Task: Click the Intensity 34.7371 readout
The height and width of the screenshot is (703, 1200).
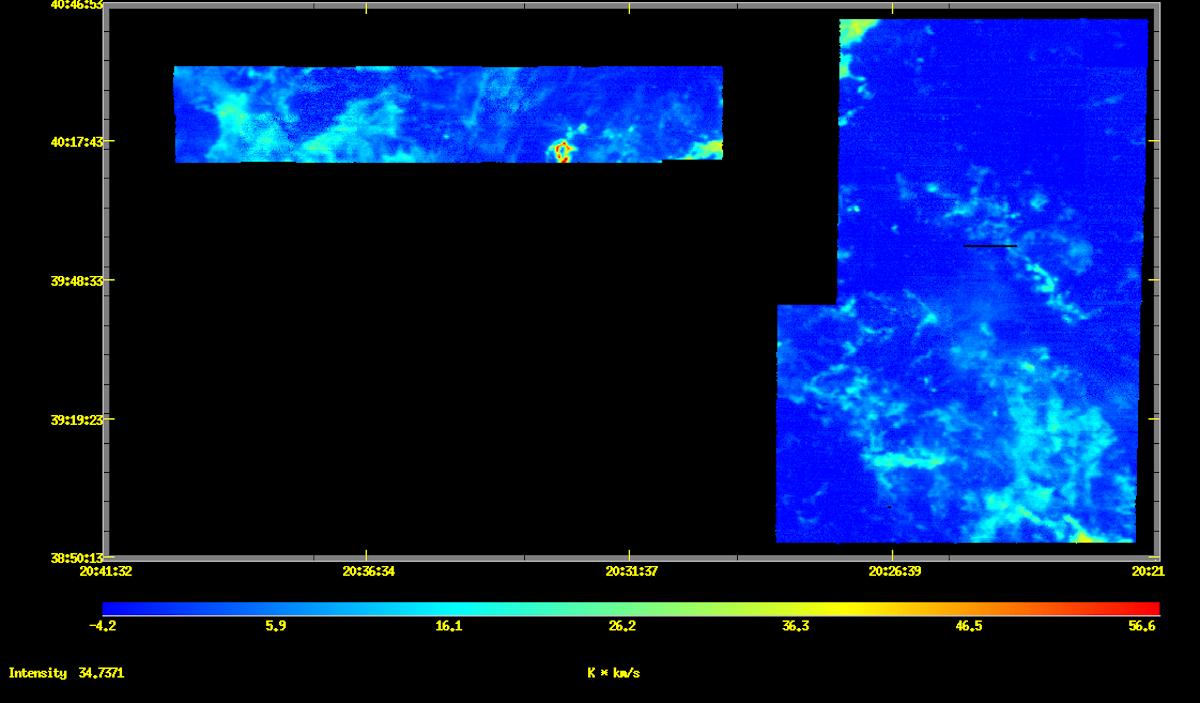Action: [x=66, y=673]
